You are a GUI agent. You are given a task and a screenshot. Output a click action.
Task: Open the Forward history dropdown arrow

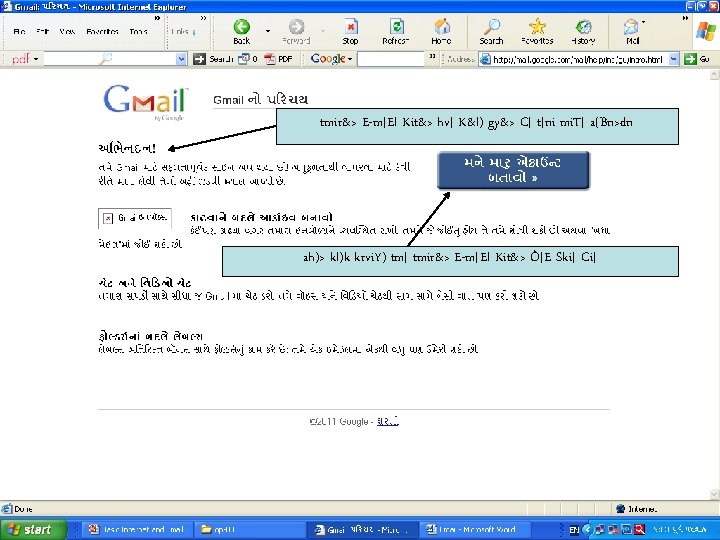click(323, 31)
